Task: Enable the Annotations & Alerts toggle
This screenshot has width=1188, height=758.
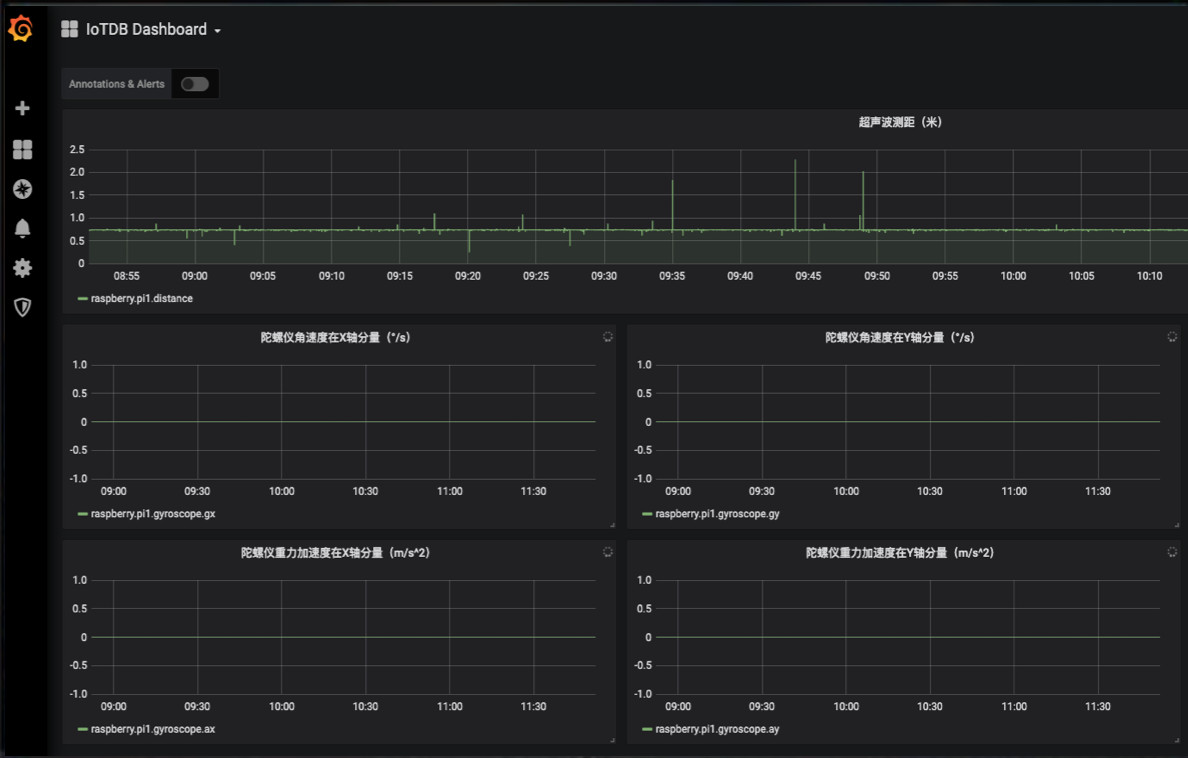Action: click(x=194, y=83)
